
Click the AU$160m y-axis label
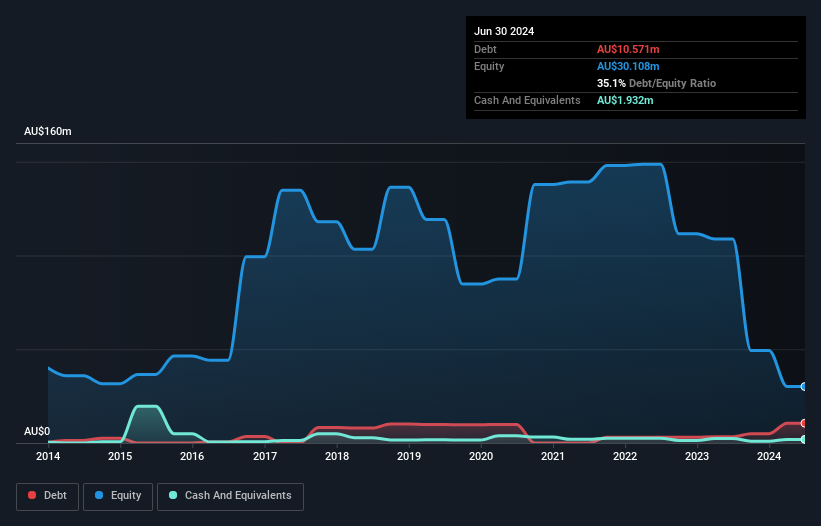click(x=48, y=131)
